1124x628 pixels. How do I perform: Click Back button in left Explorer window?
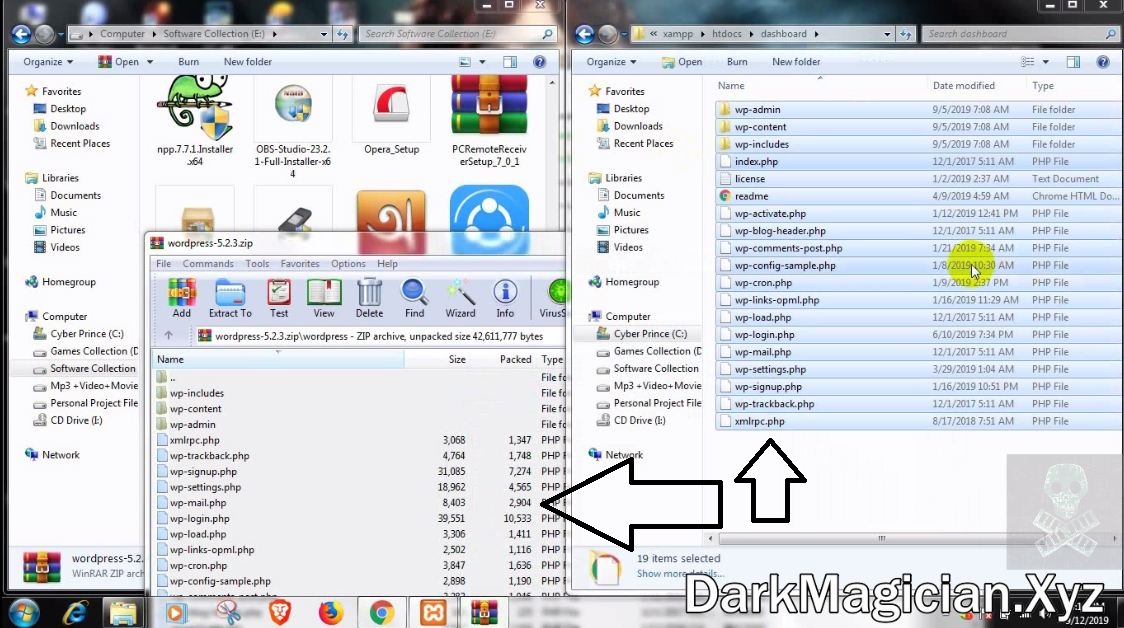tap(22, 34)
